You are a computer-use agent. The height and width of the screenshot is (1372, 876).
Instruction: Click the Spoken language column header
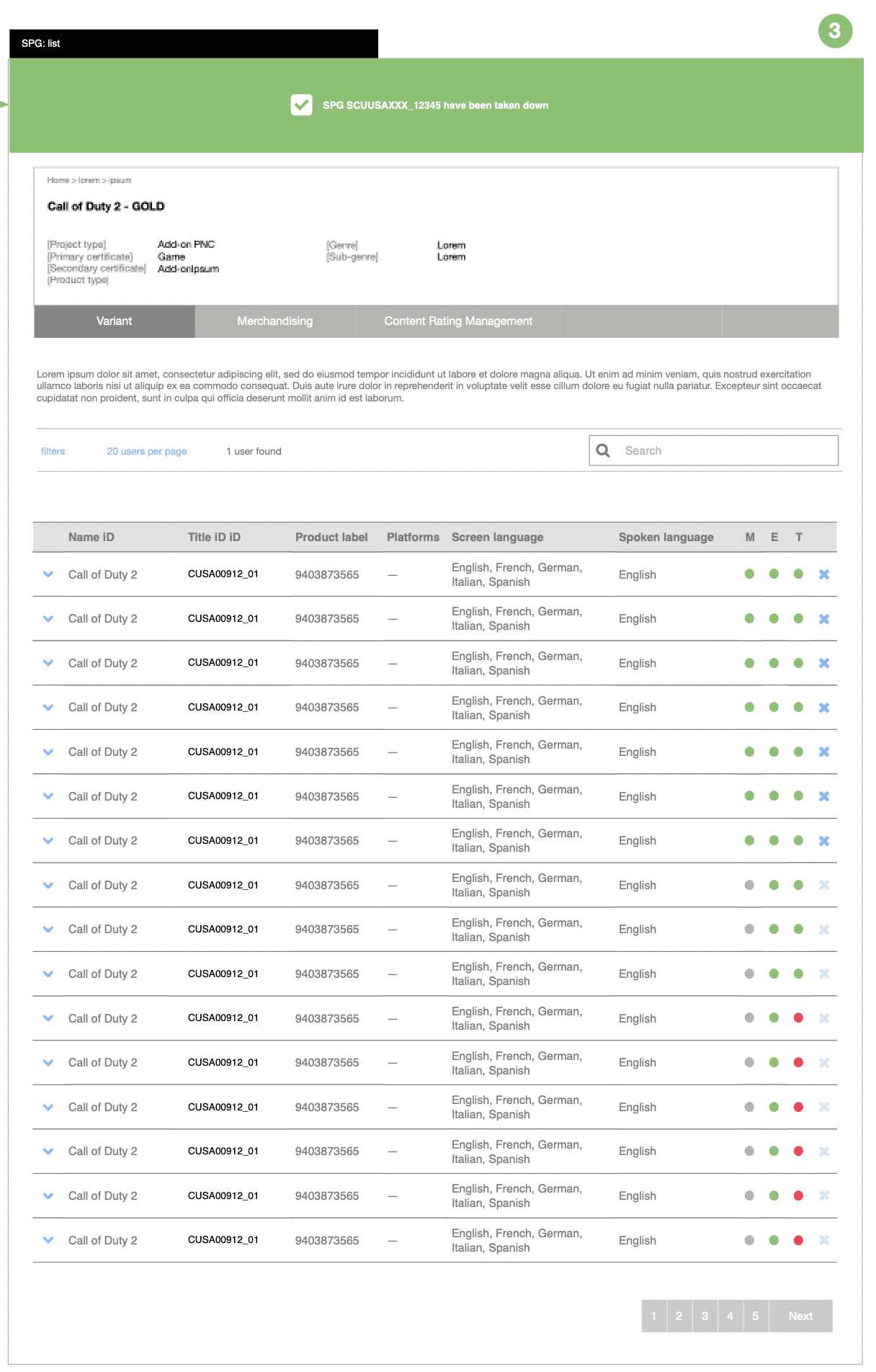666,538
